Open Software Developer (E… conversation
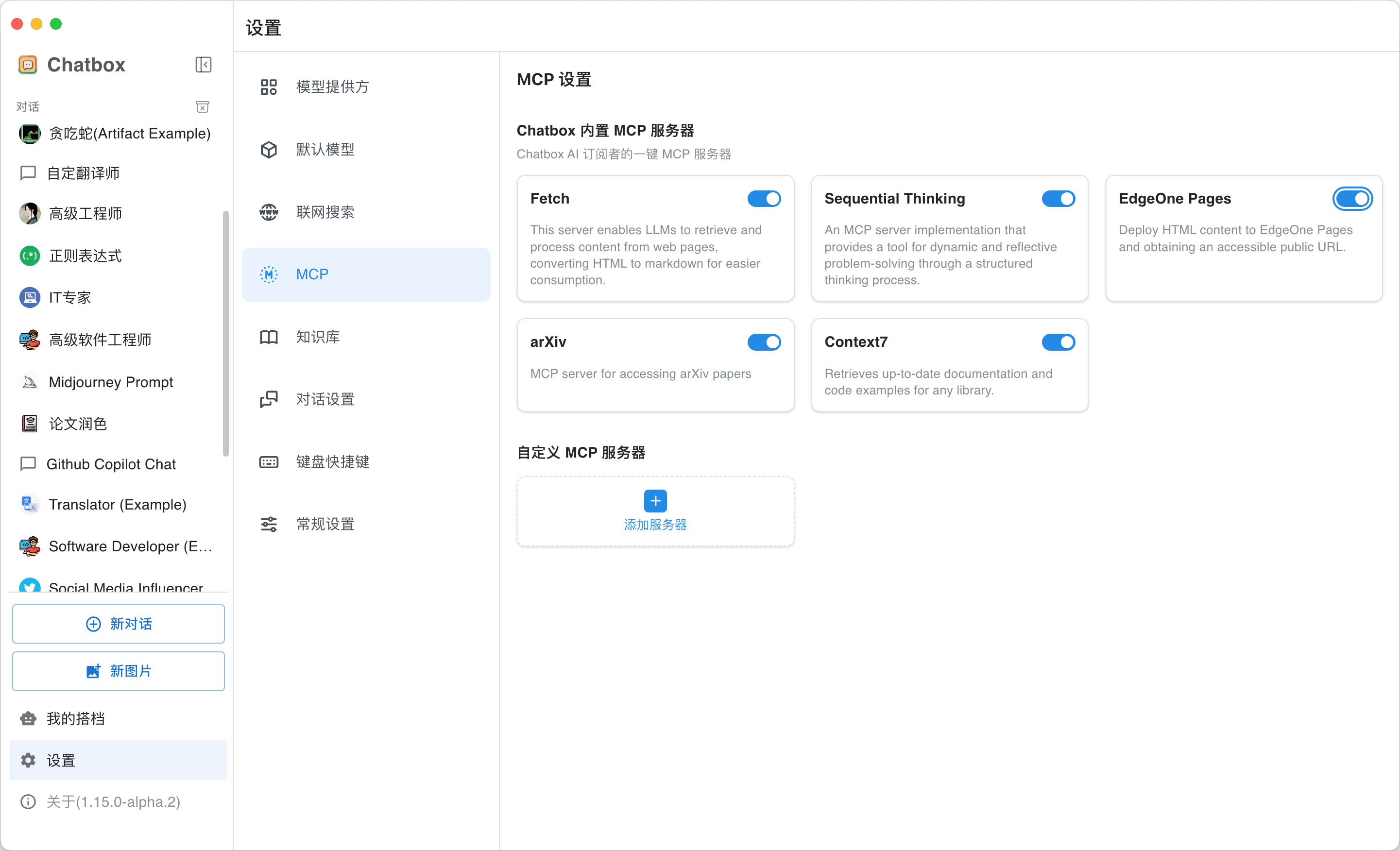This screenshot has height=851, width=1400. (x=118, y=546)
